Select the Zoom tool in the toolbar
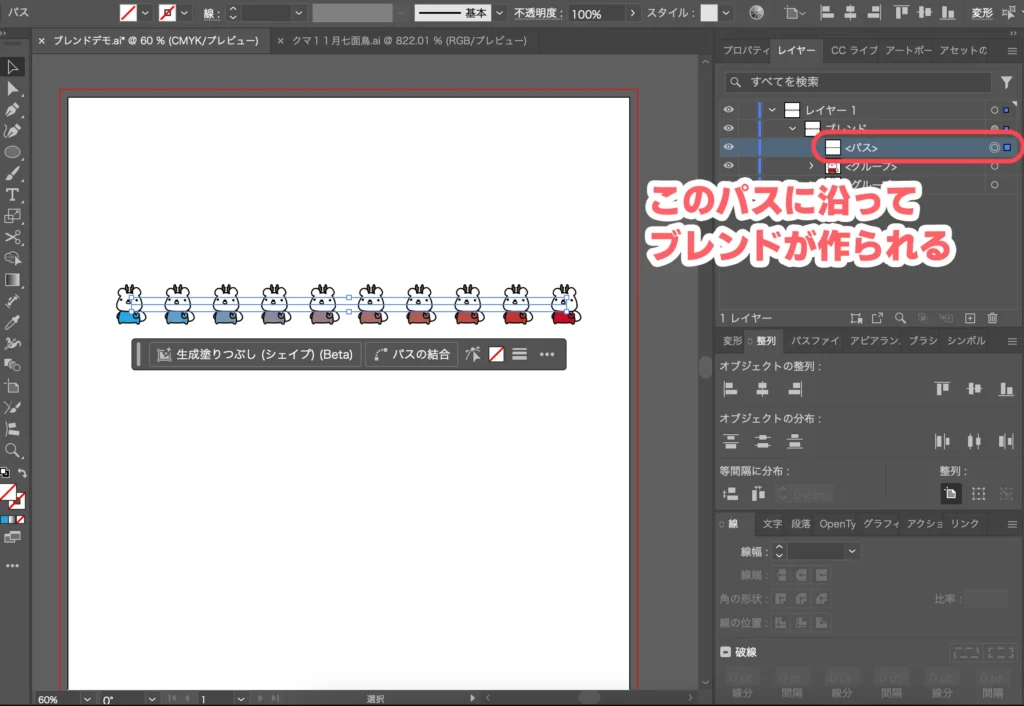 click(13, 451)
